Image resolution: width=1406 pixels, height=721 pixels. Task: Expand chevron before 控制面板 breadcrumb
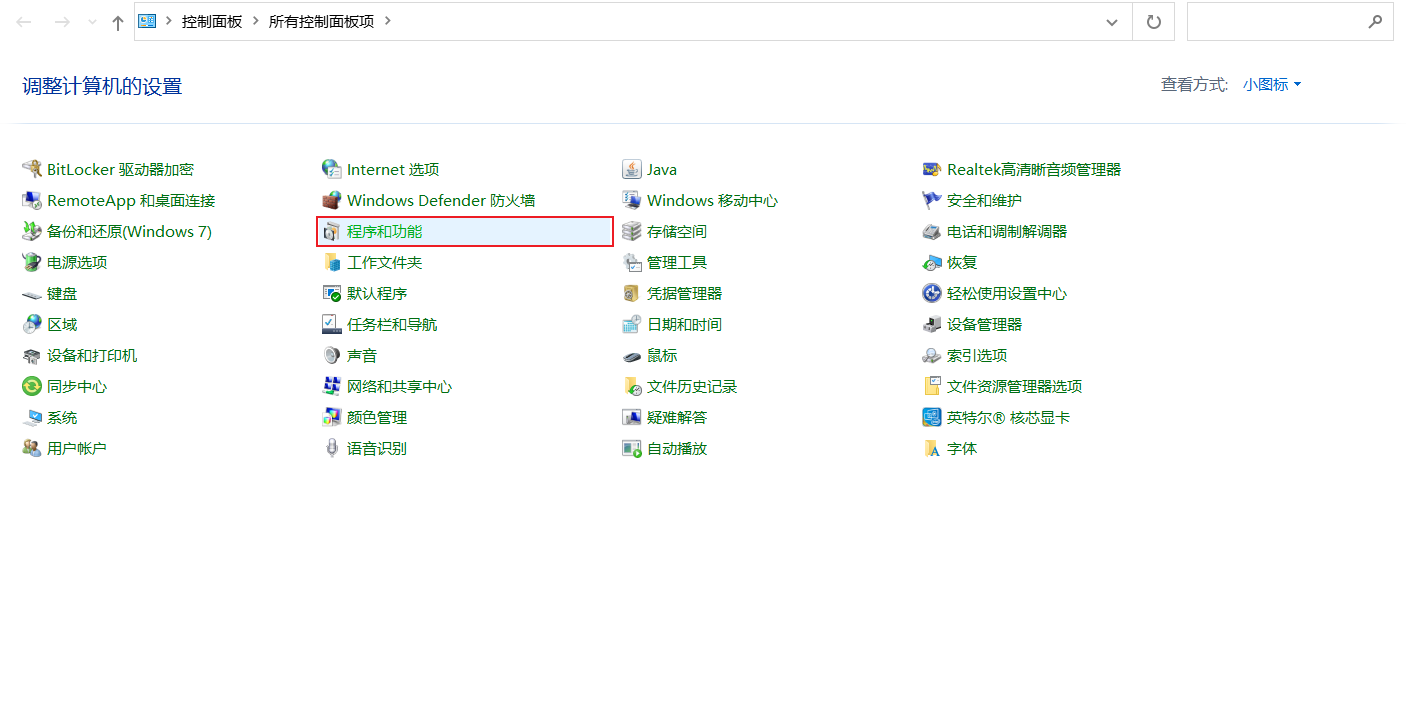click(169, 21)
